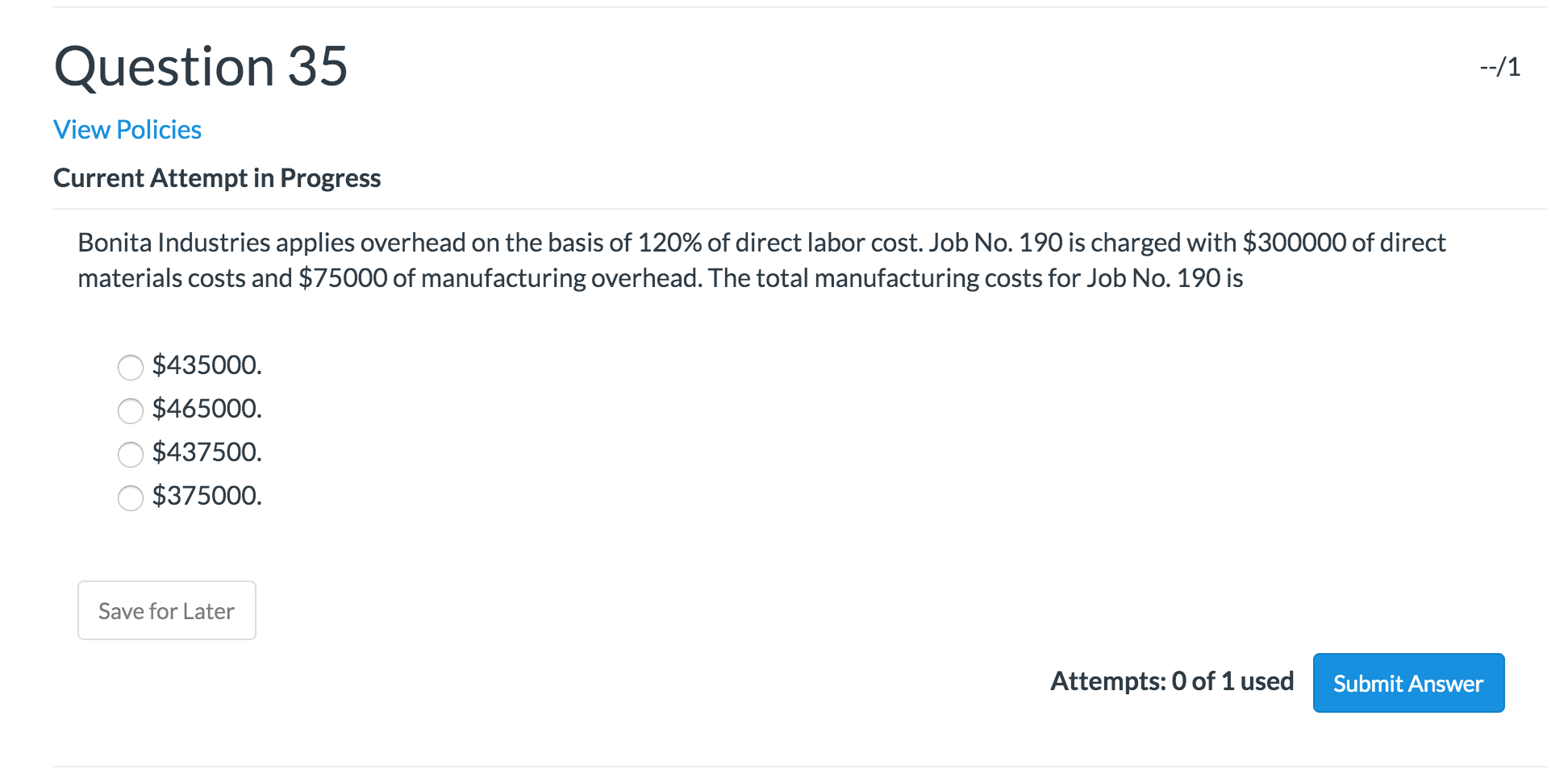This screenshot has height=774, width=1568.
Task: Click the $300000 direct materials figure
Action: (x=1292, y=242)
